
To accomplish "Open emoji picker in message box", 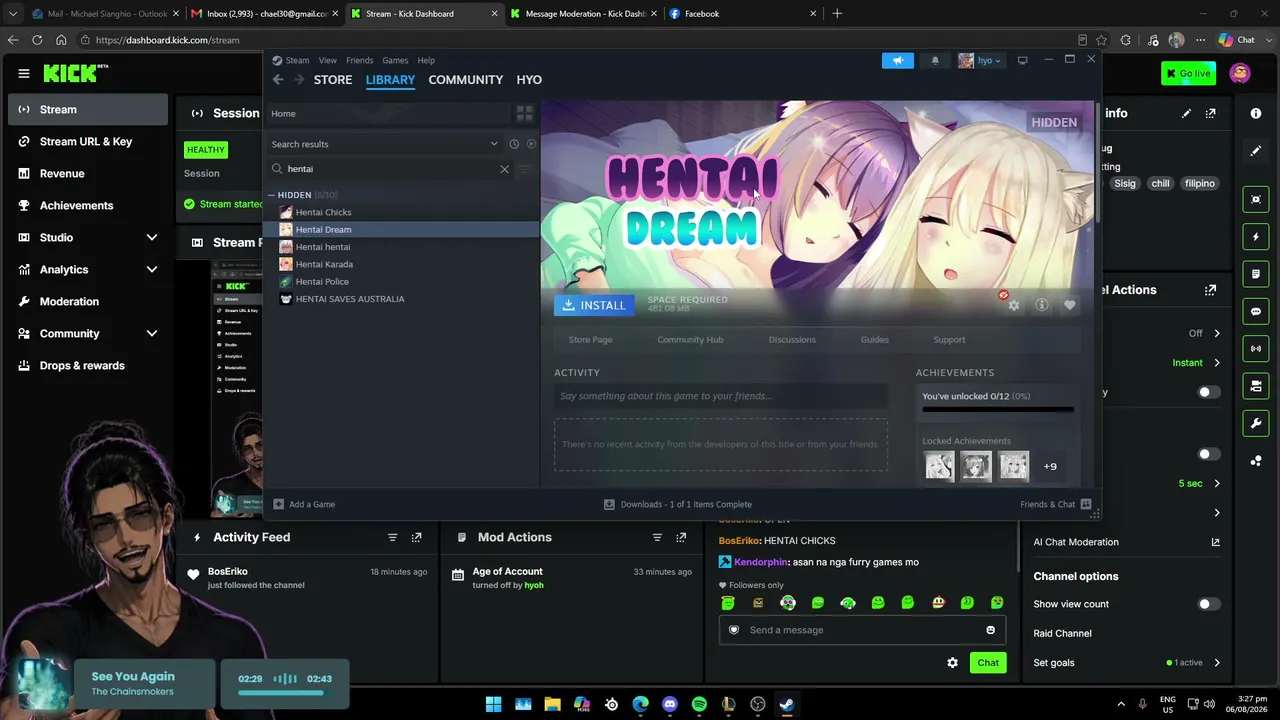I will tap(990, 630).
